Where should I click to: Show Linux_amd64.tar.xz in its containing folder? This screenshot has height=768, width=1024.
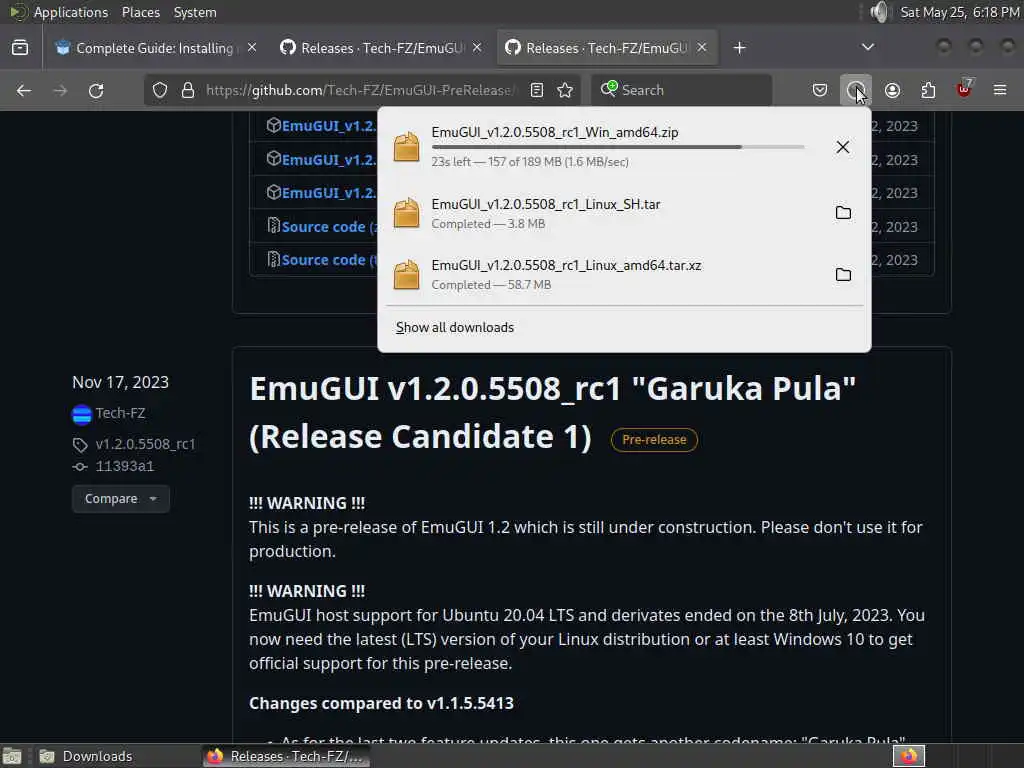pyautogui.click(x=843, y=275)
